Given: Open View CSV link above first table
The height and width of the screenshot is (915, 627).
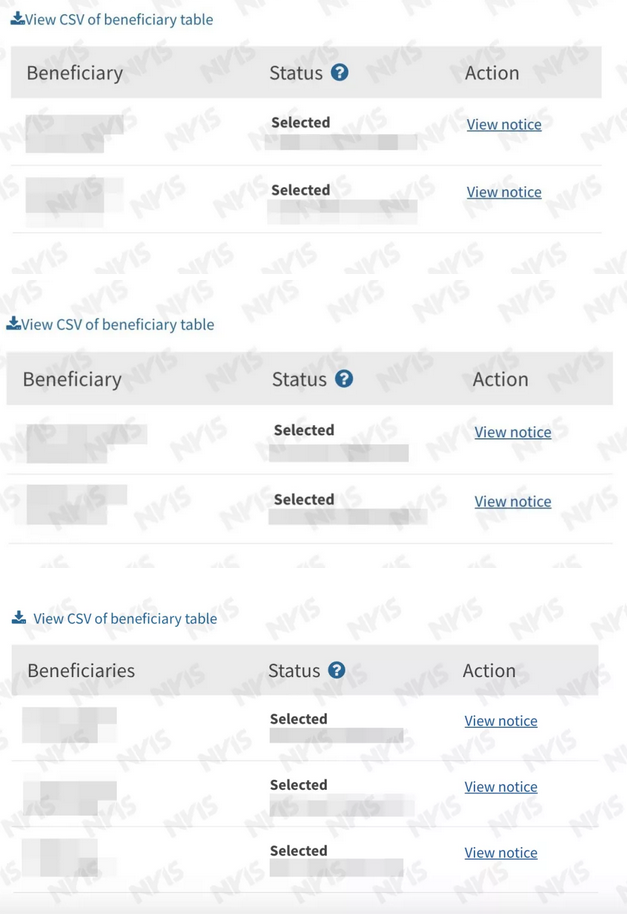Looking at the screenshot, I should click(119, 19).
